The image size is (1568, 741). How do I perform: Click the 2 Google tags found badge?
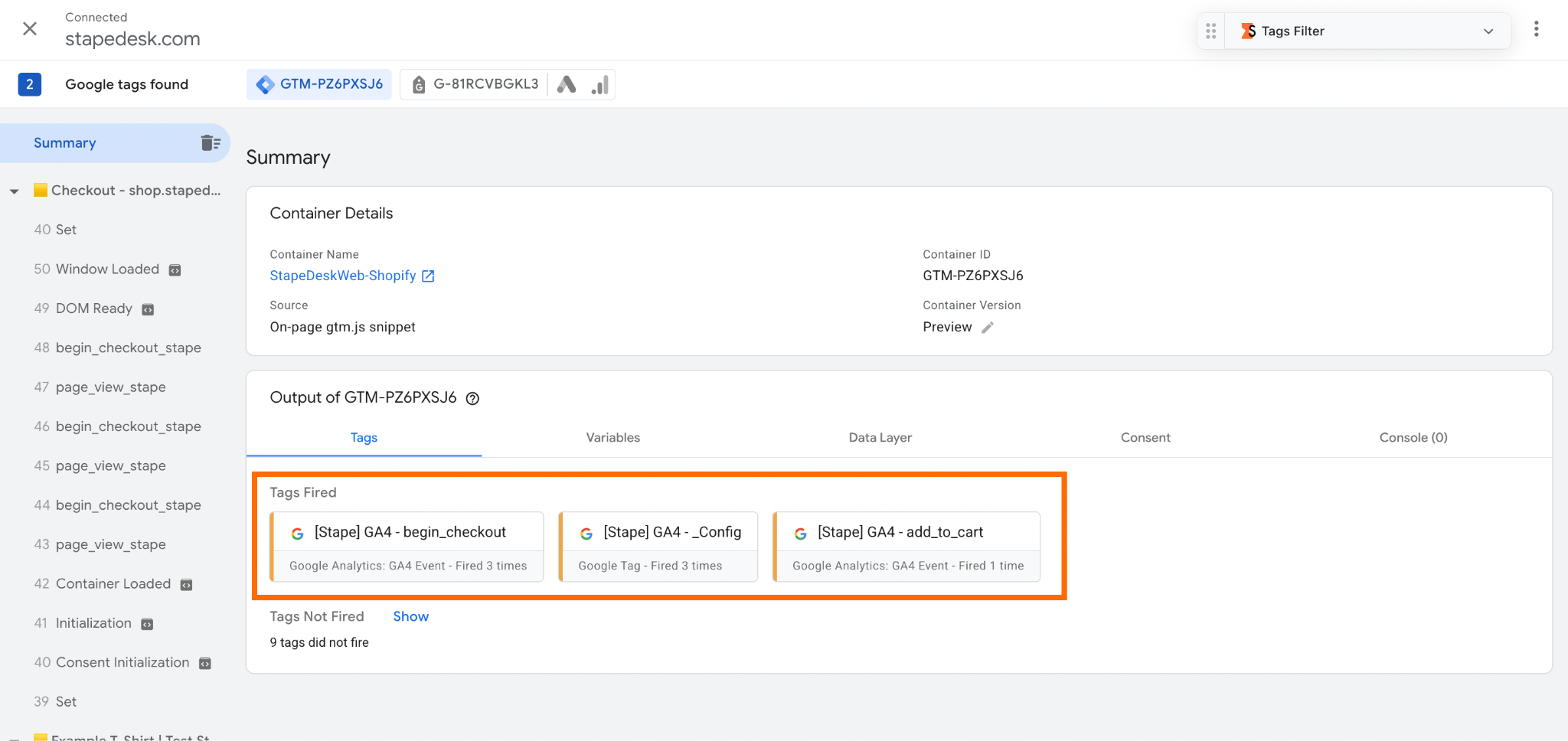29,84
